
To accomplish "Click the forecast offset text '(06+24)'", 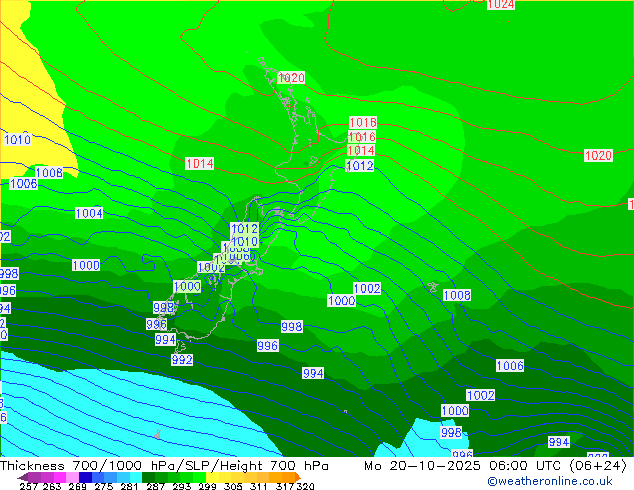I will click(x=598, y=466).
